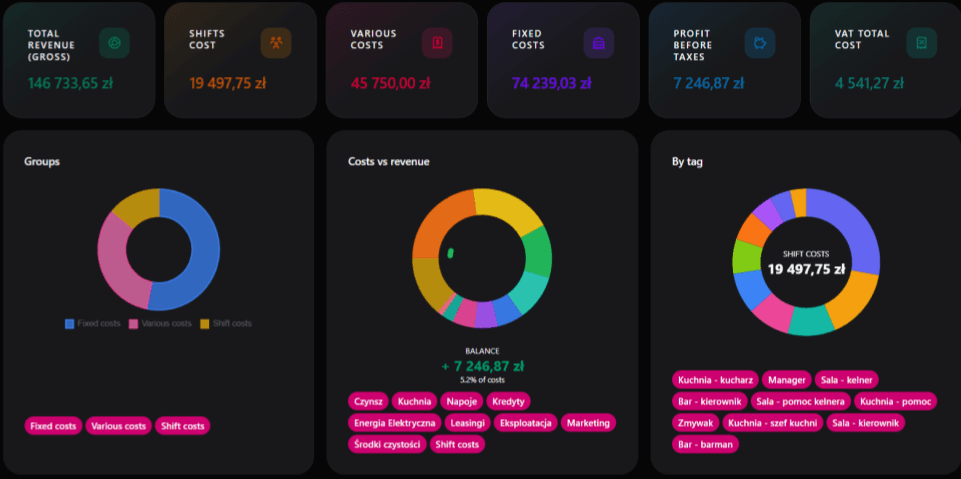Image resolution: width=961 pixels, height=479 pixels.
Task: Click the SHIFT COSTS donut center label
Action: [x=806, y=254]
